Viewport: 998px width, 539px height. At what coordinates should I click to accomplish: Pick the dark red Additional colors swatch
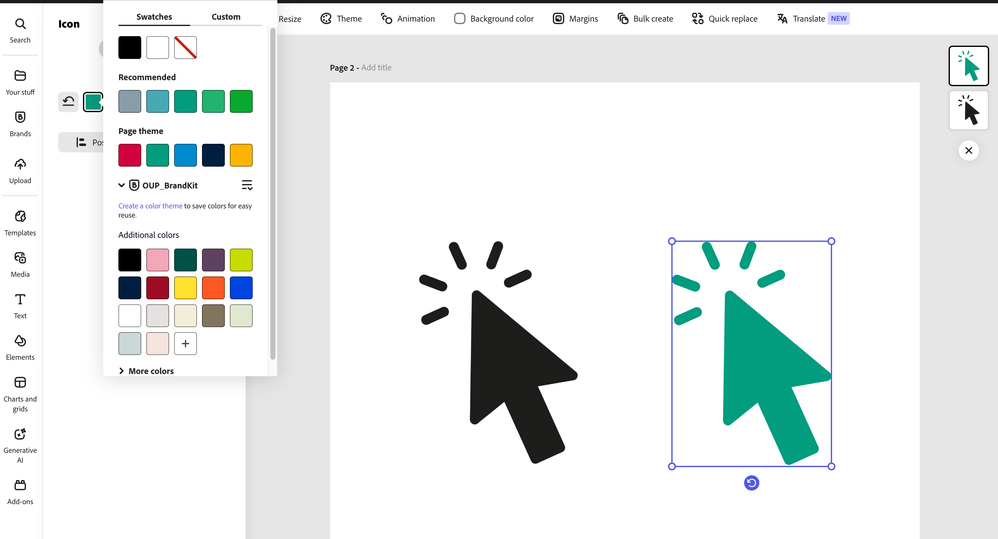click(157, 288)
